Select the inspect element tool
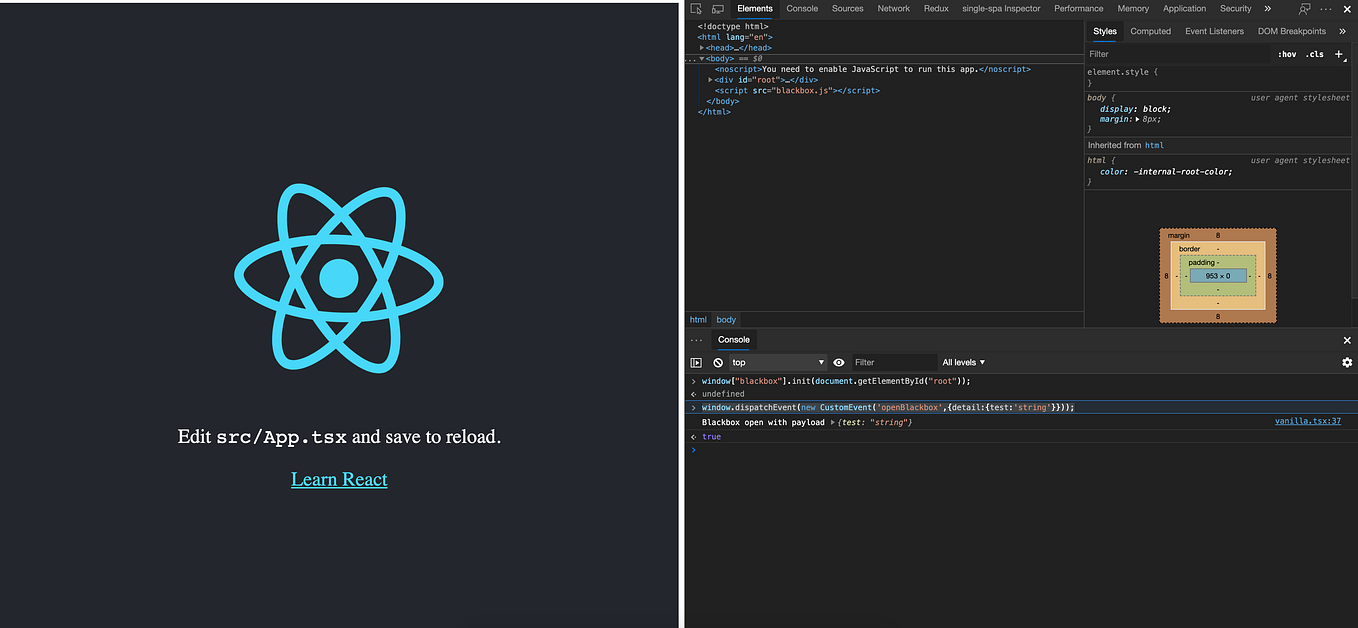This screenshot has height=628, width=1358. click(695, 8)
